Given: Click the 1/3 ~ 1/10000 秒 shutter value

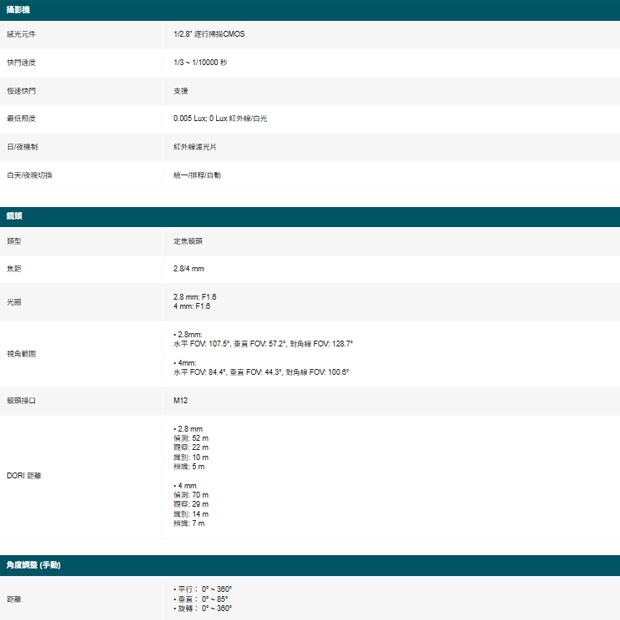Looking at the screenshot, I should [200, 63].
